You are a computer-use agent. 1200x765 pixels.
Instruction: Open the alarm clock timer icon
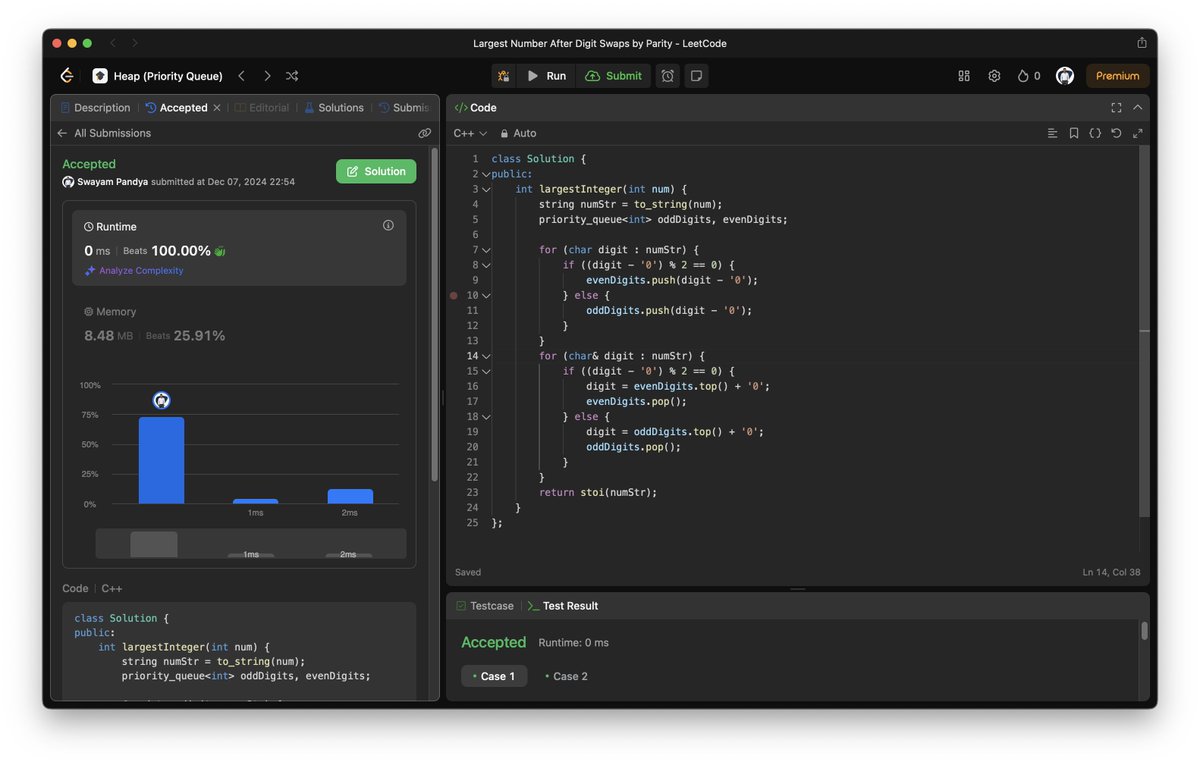coord(667,76)
